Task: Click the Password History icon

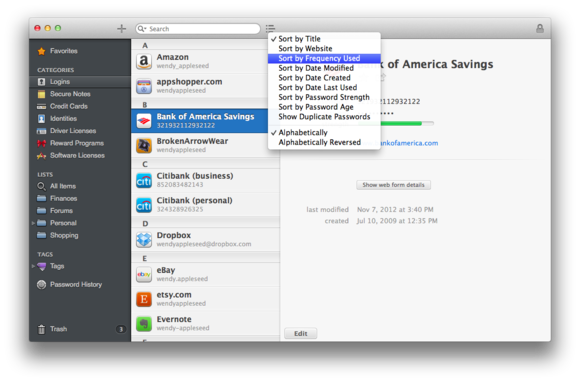Action: coord(41,284)
